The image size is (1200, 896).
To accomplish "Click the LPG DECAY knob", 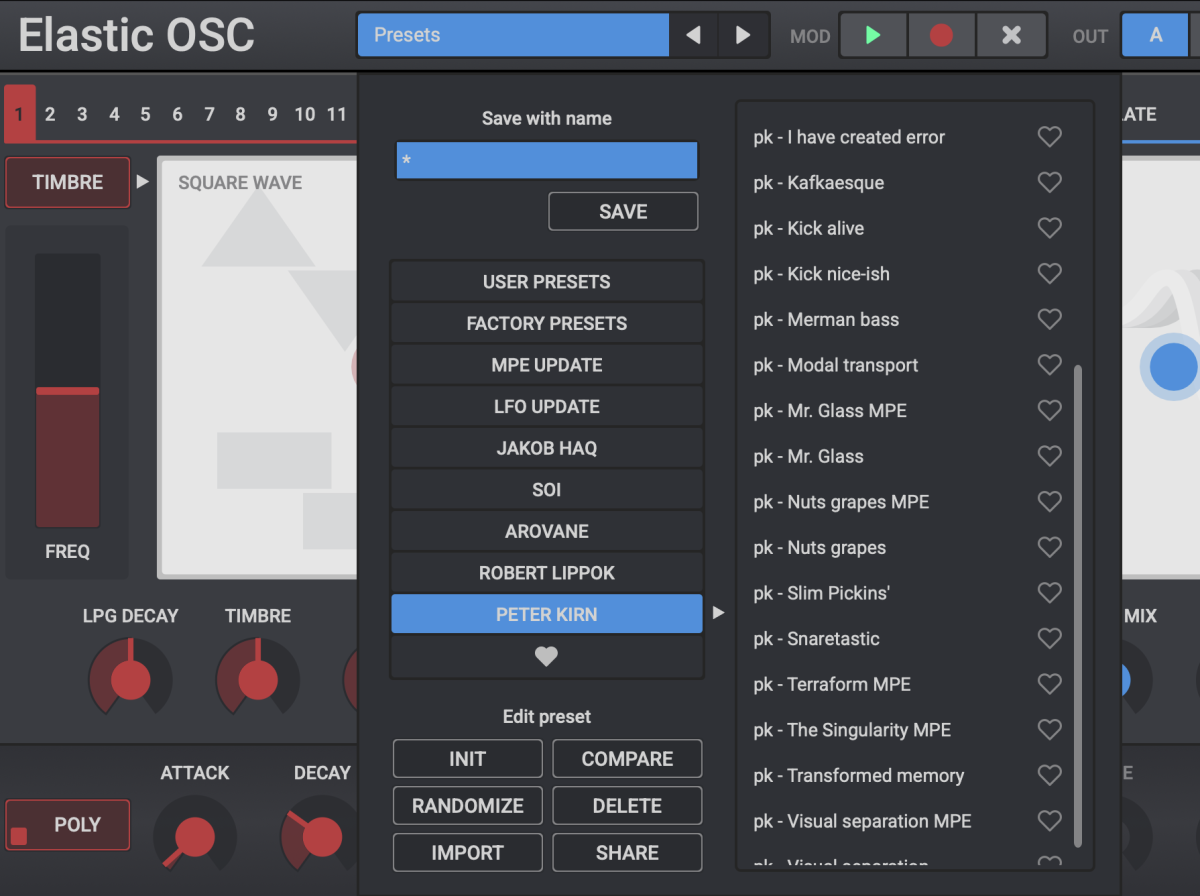I will (x=130, y=678).
